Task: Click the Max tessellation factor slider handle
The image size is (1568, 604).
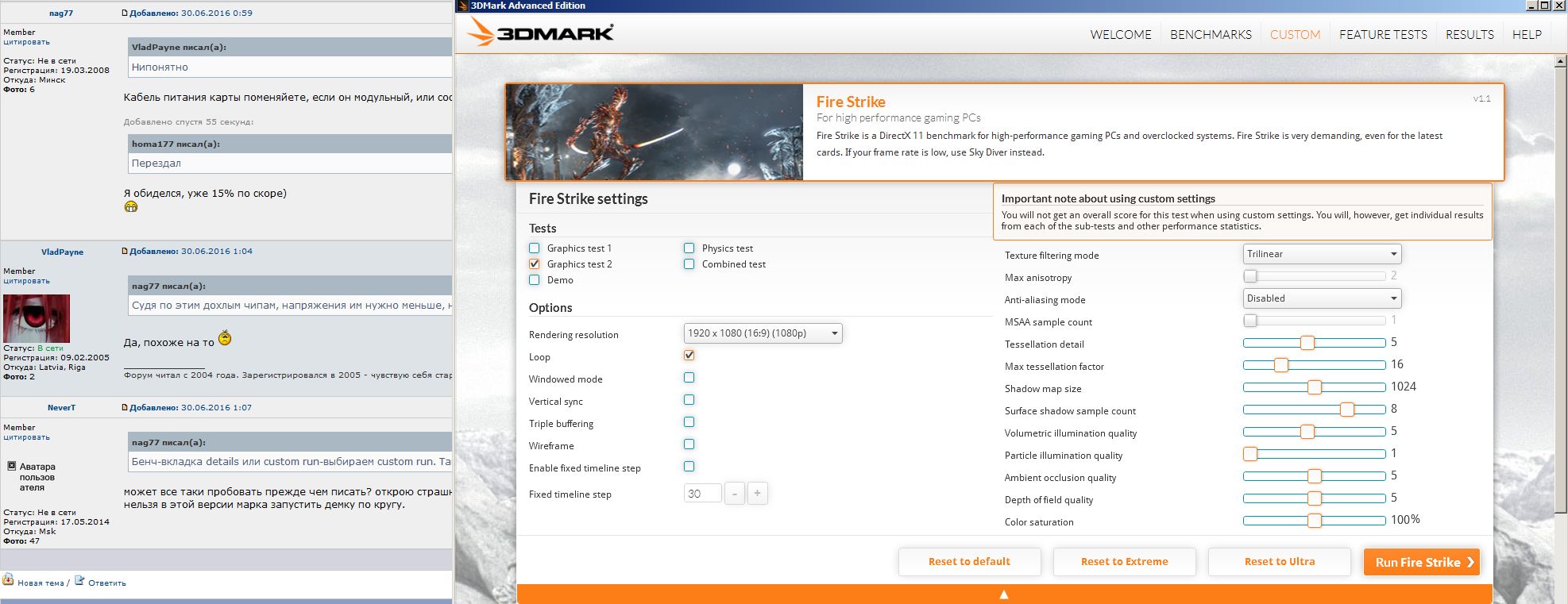Action: click(x=1281, y=365)
